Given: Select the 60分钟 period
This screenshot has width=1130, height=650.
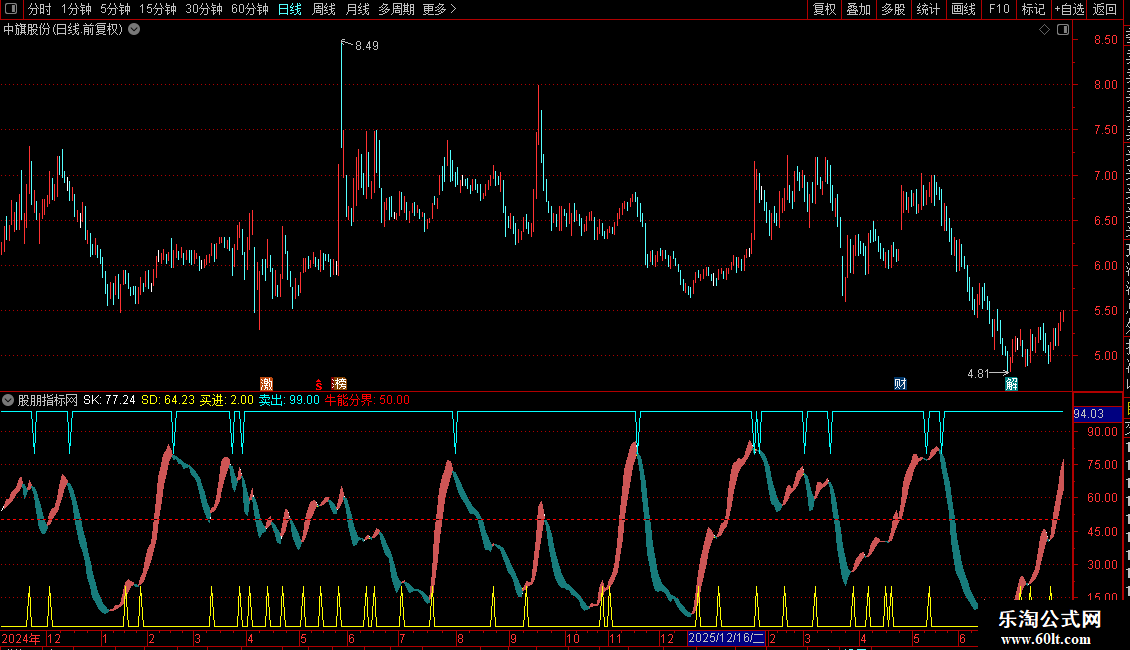Looking at the screenshot, I should click(x=250, y=9).
